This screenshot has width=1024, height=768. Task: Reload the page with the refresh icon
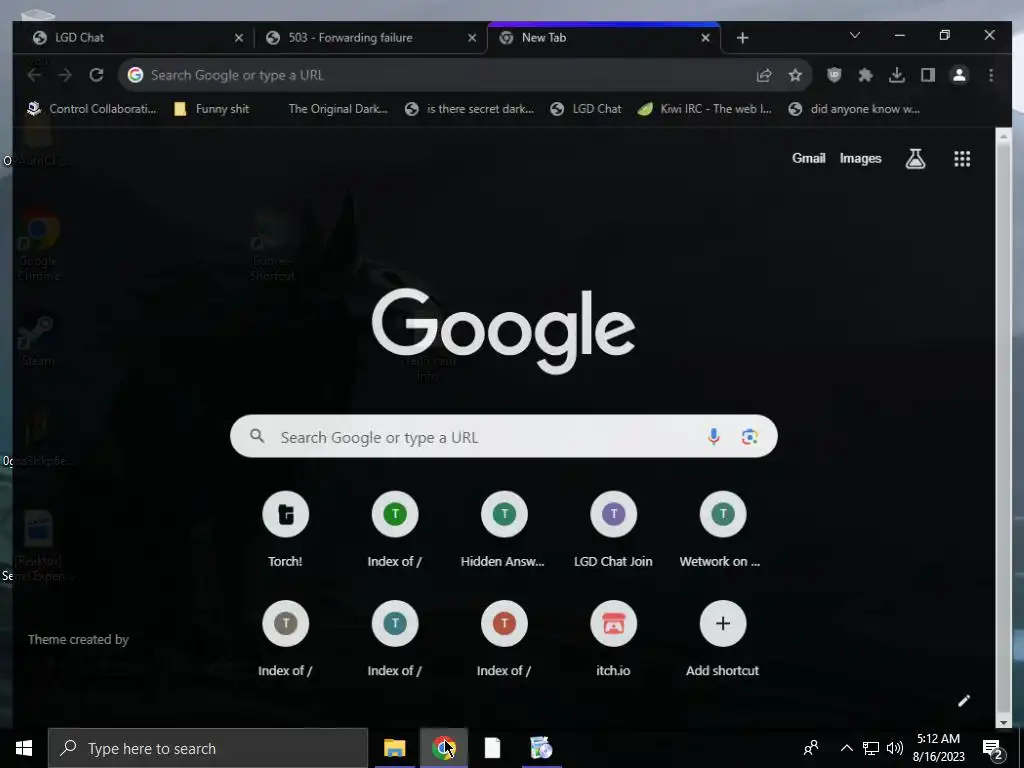(97, 75)
